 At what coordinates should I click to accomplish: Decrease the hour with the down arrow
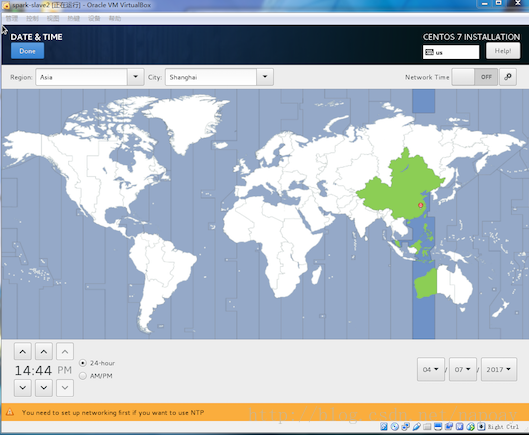click(23, 388)
